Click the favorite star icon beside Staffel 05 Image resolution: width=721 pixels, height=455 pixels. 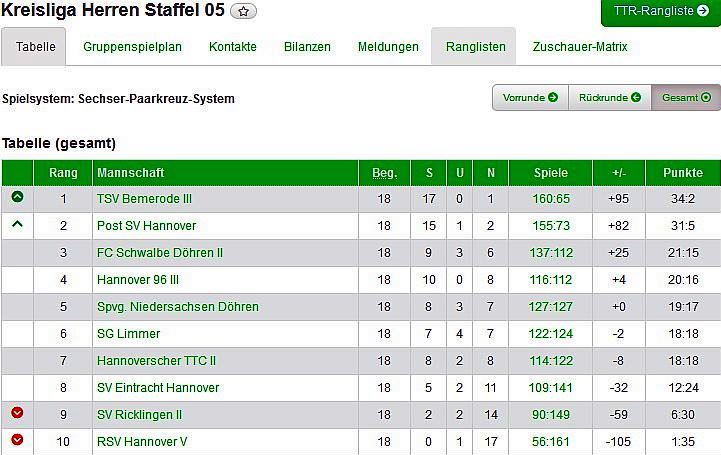click(x=244, y=12)
